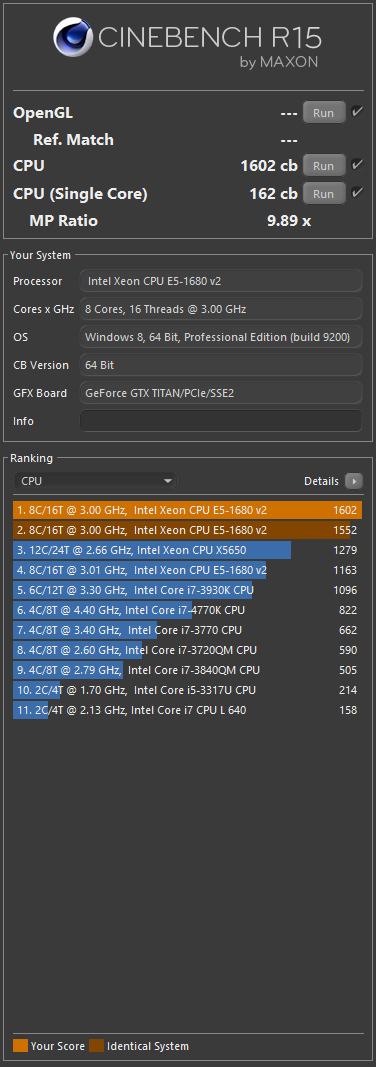Viewport: 376px width, 1067px height.
Task: Click the MP Ratio 9.89 x value
Action: coord(289,221)
